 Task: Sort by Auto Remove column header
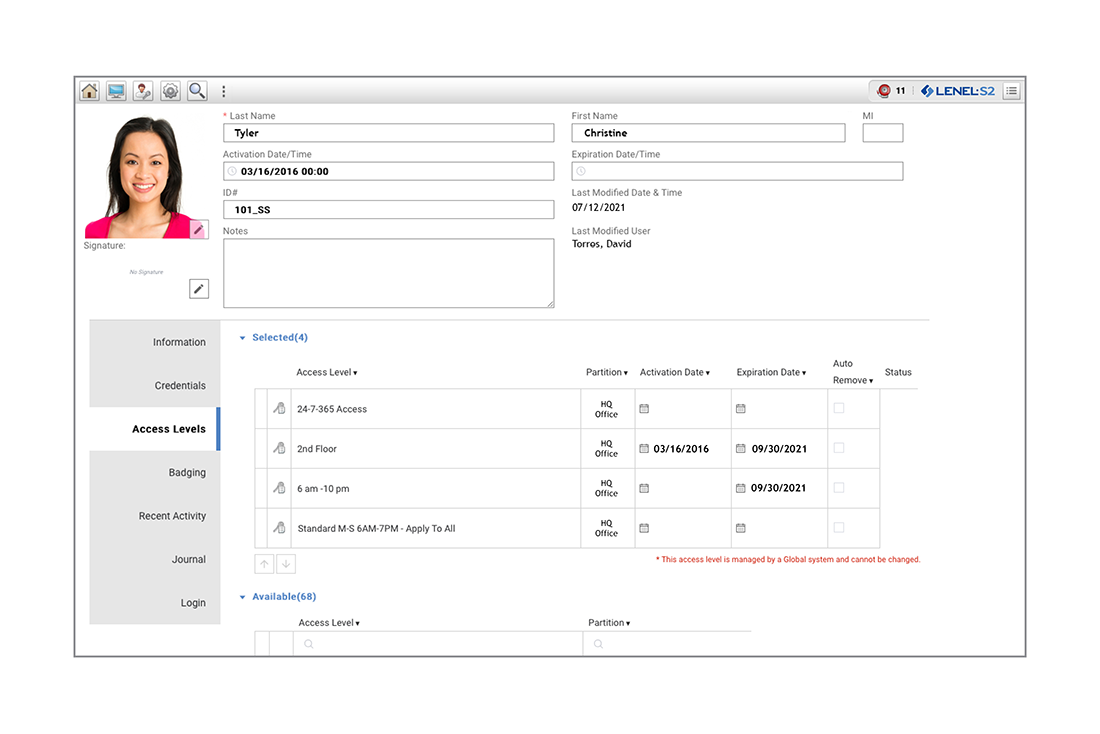tap(852, 372)
